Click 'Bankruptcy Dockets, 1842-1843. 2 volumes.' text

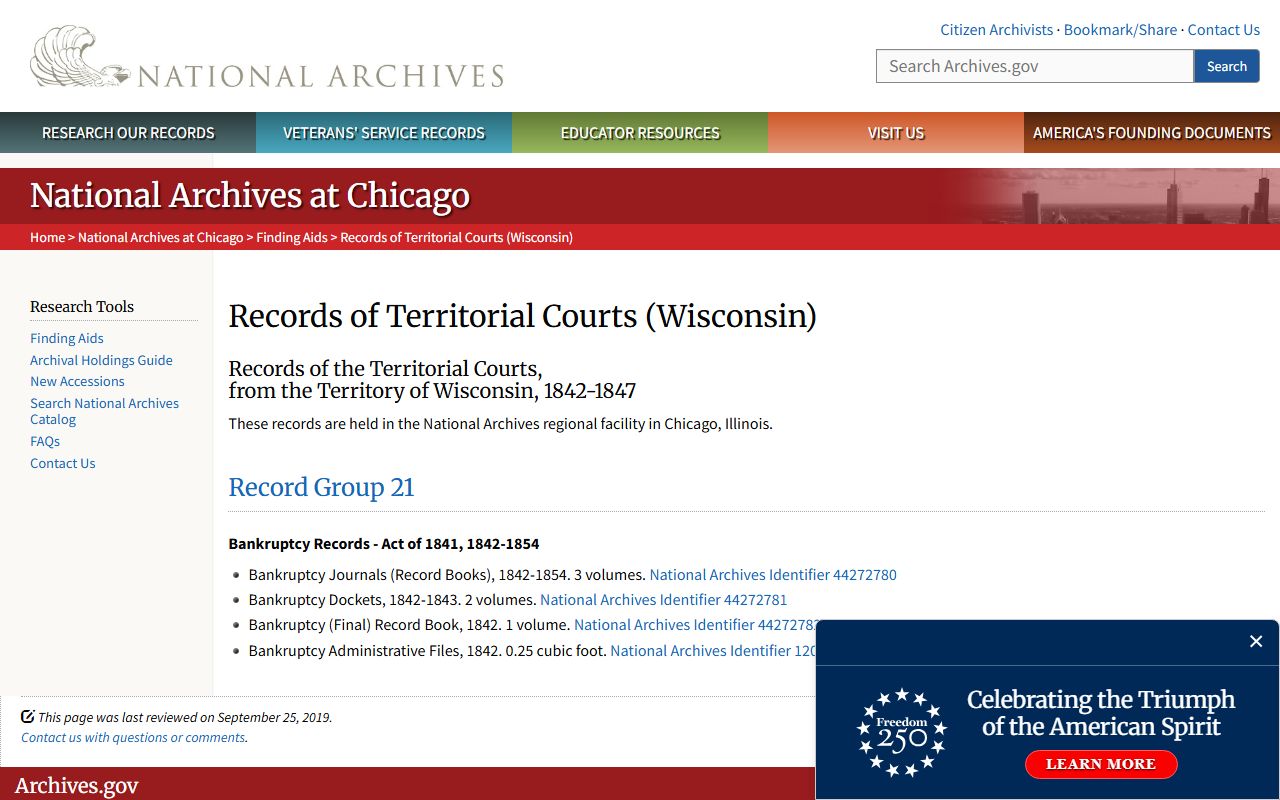pyautogui.click(x=392, y=600)
